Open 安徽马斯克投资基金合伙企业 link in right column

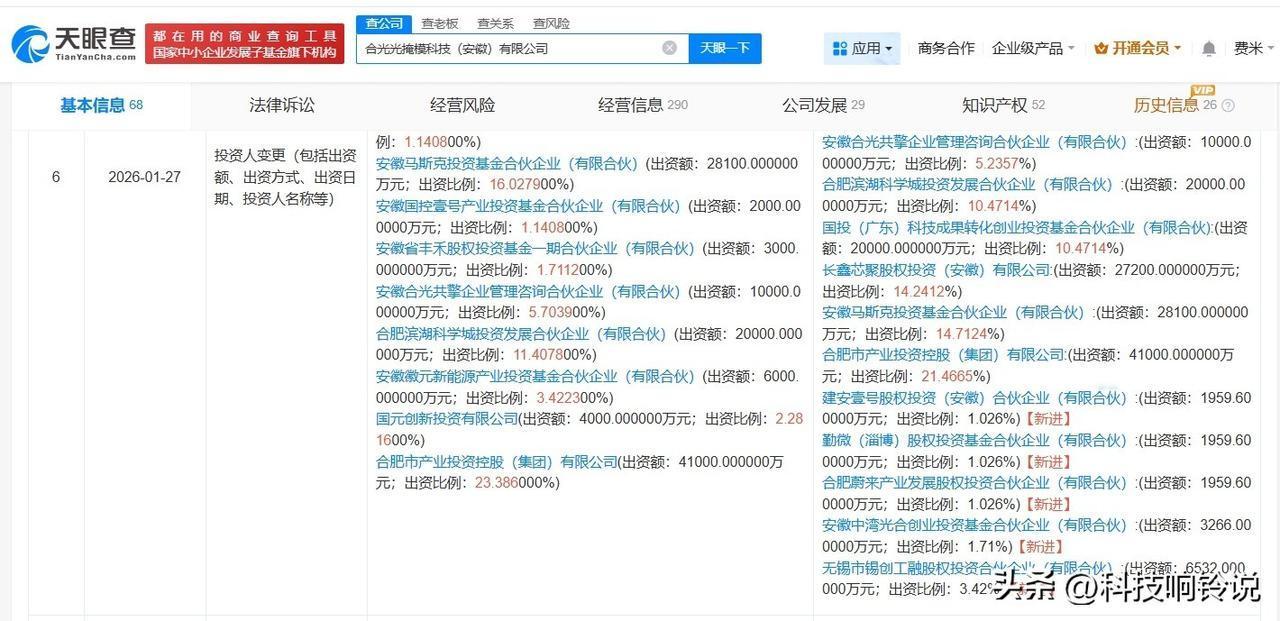[954, 312]
